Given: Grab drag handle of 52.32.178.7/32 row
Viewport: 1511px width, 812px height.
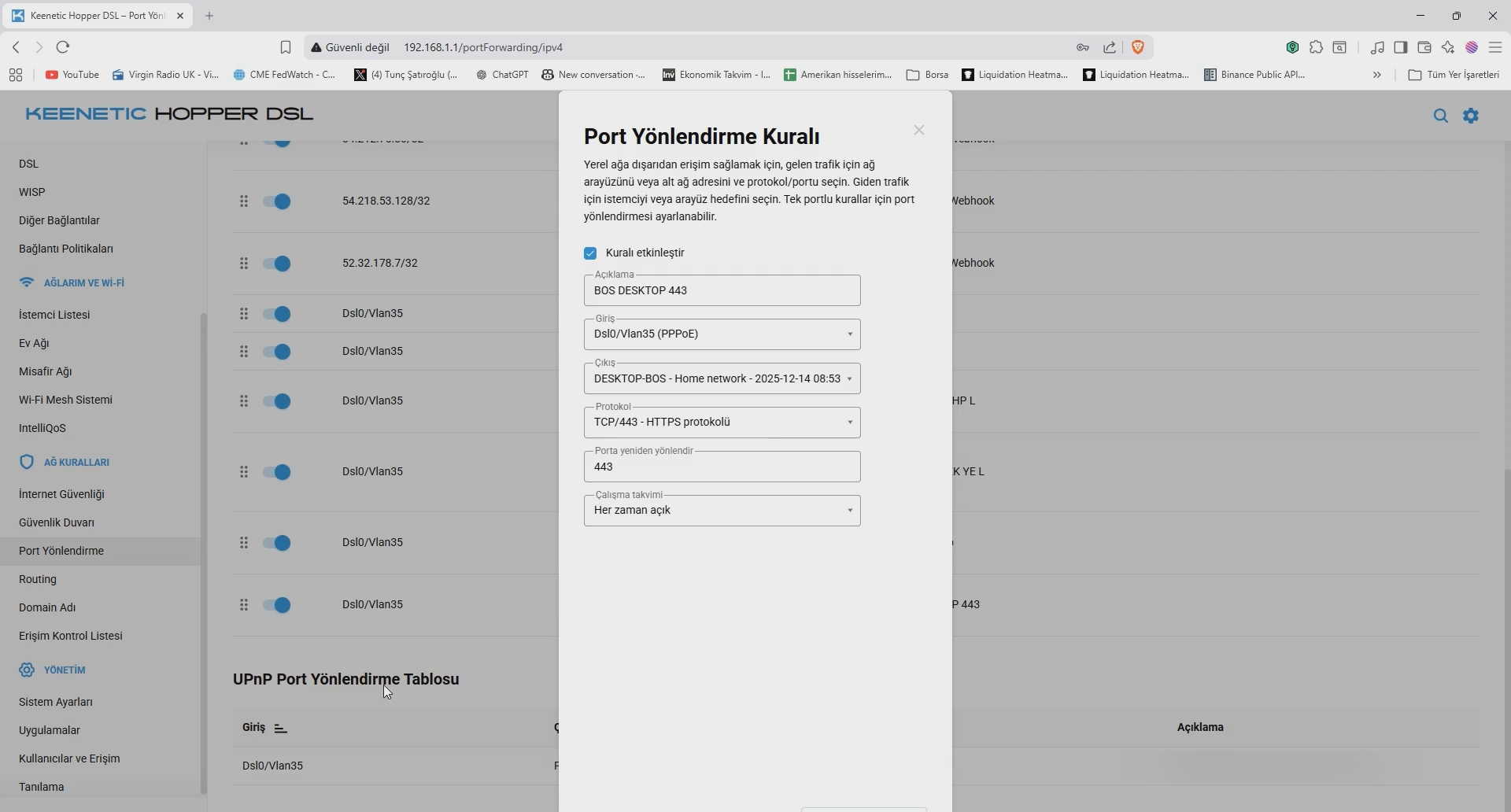Looking at the screenshot, I should 244,264.
